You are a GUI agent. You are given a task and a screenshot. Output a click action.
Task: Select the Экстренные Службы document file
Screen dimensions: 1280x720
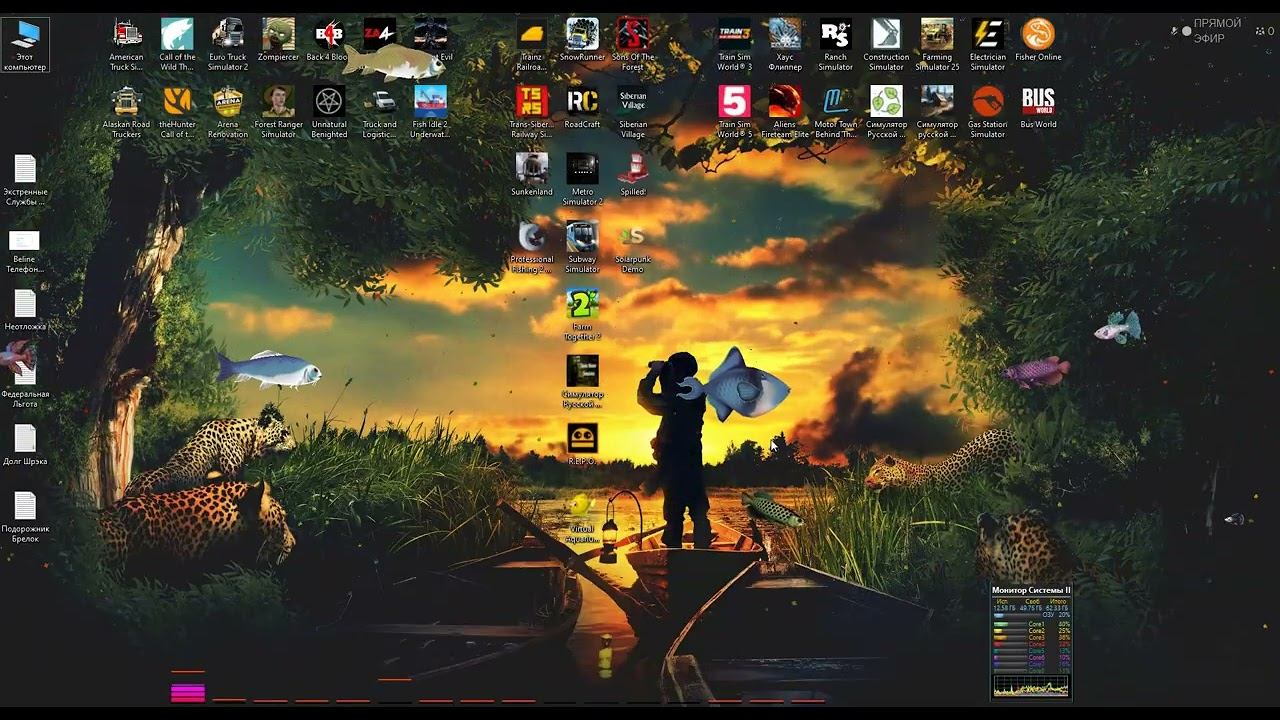pos(25,180)
